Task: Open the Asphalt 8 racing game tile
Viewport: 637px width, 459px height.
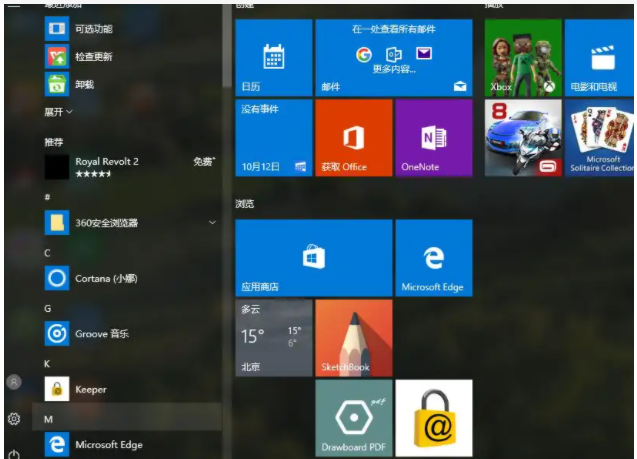Action: (523, 138)
